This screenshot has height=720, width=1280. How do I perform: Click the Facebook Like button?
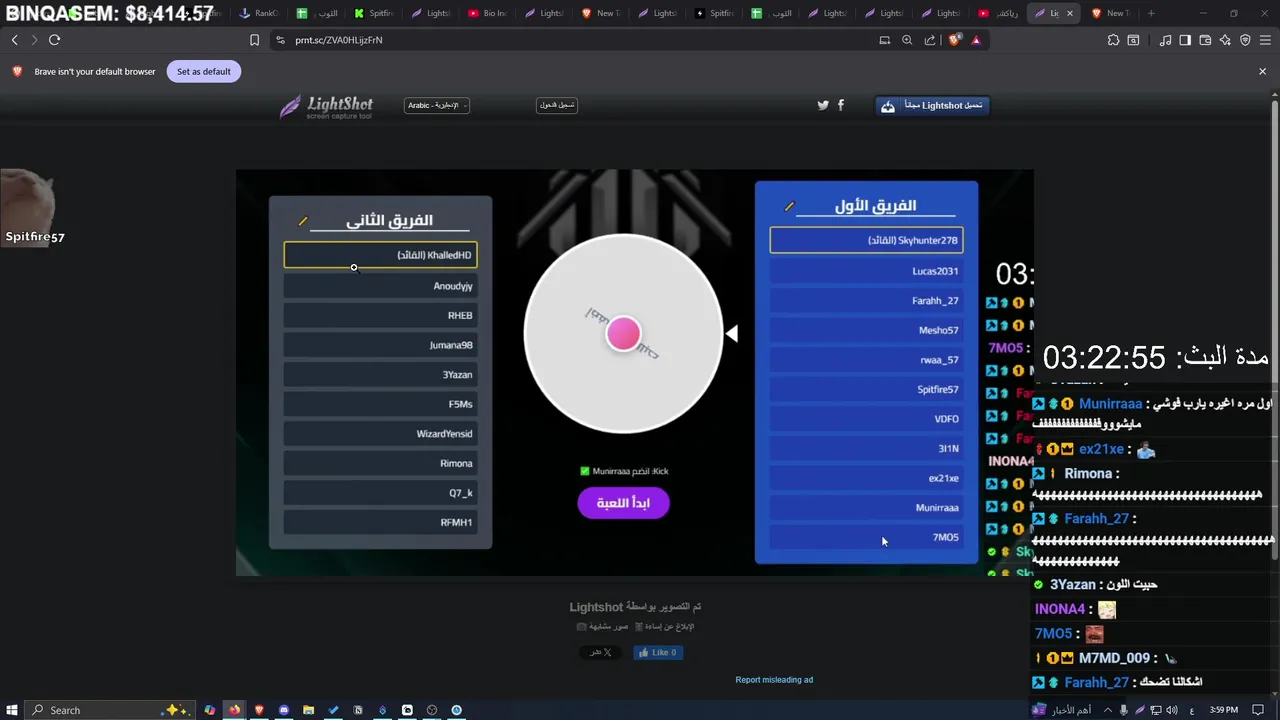pyautogui.click(x=658, y=652)
